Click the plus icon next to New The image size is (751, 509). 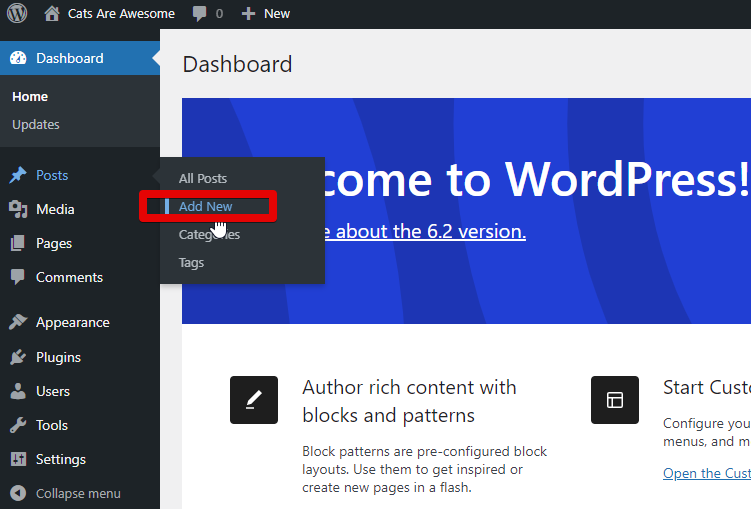tap(248, 13)
